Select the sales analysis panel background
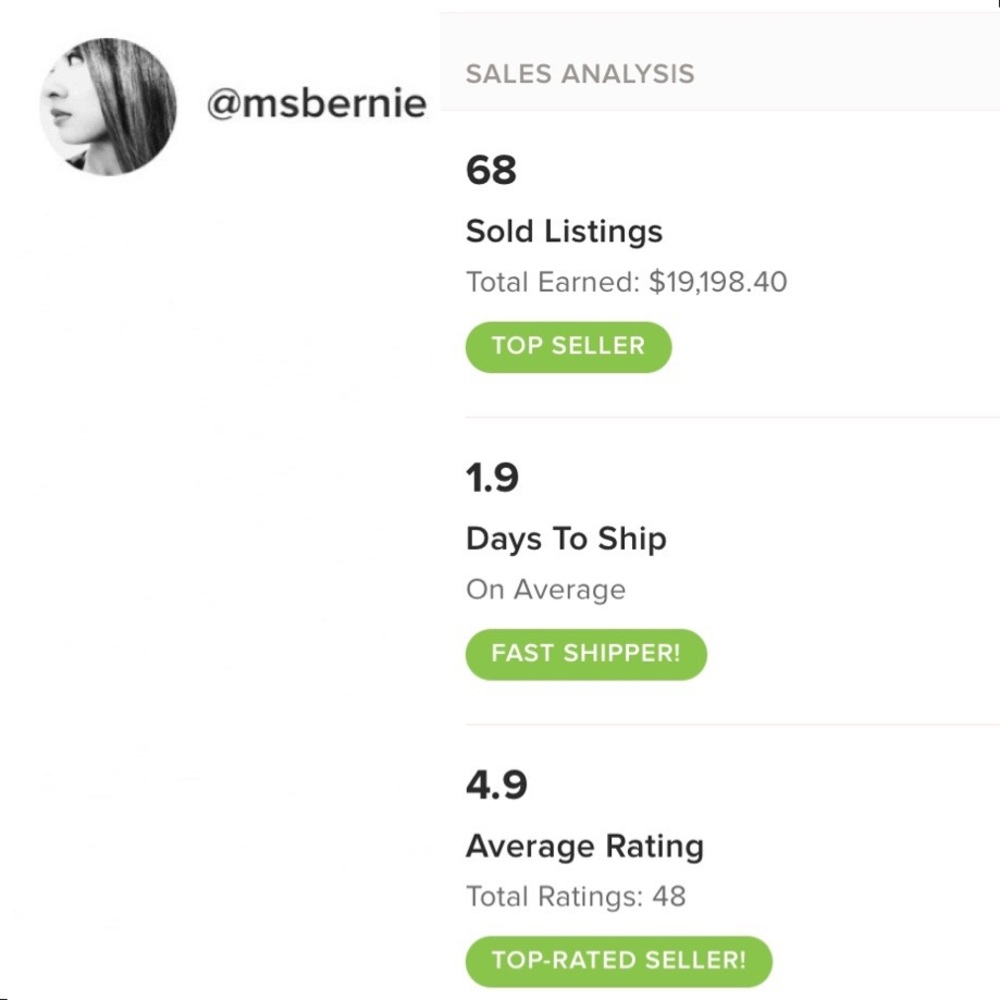 (850, 500)
